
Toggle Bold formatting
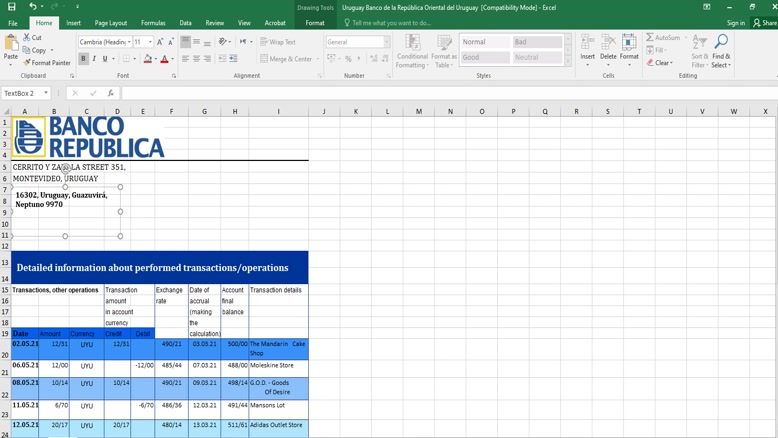tap(83, 59)
